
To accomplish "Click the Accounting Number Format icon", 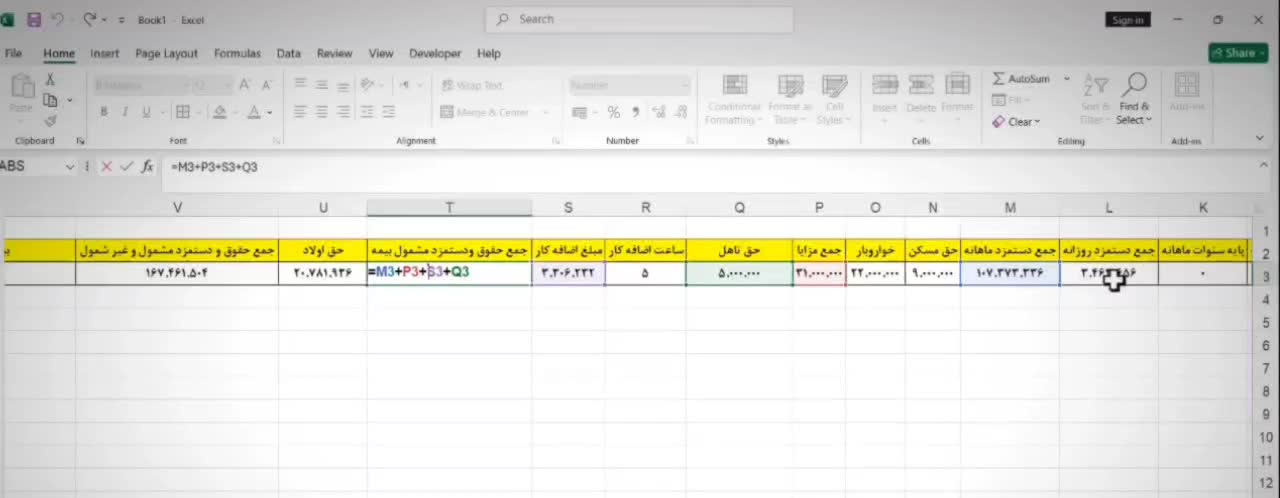I will [581, 112].
